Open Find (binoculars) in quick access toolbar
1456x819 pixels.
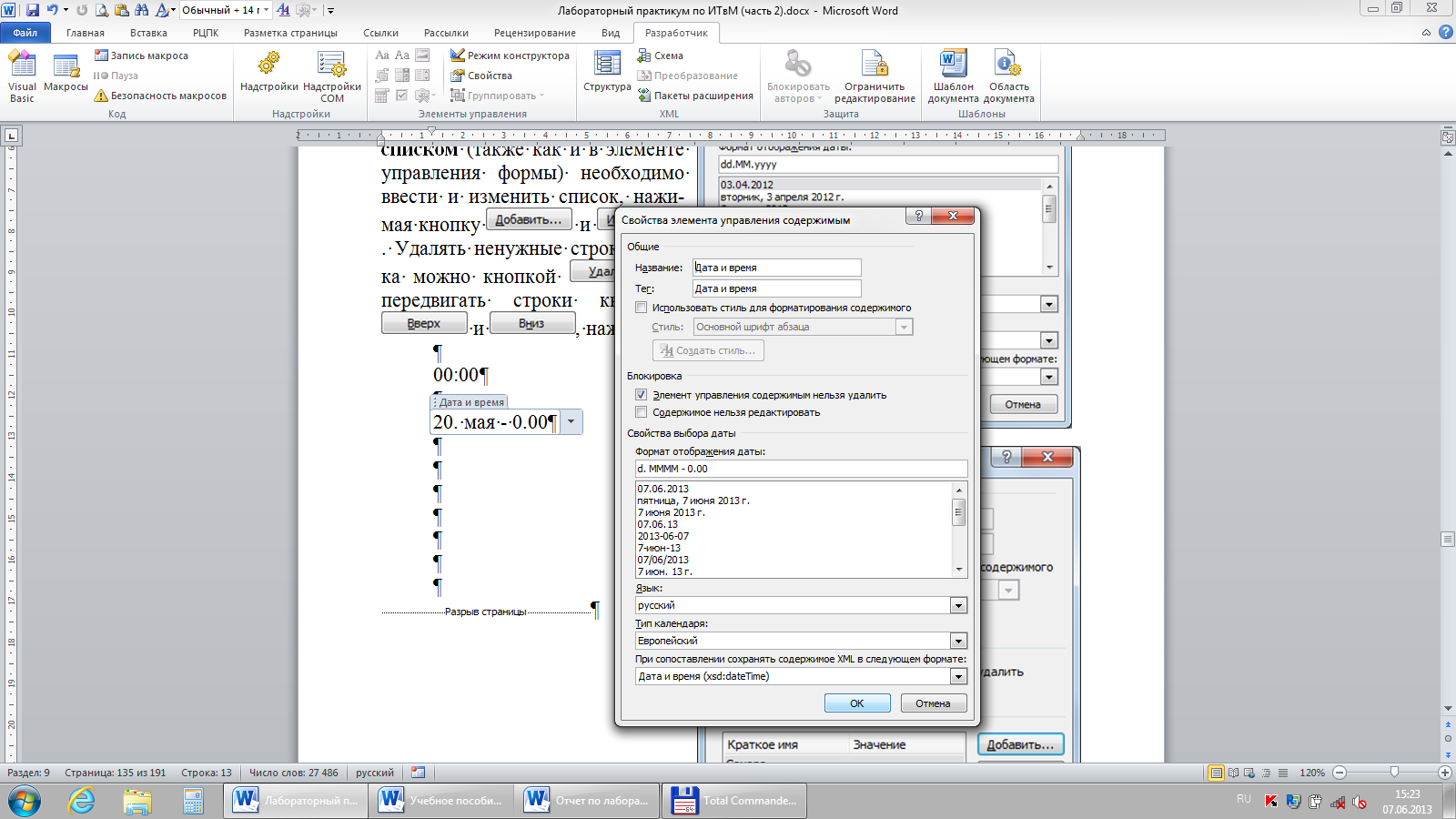pos(142,10)
